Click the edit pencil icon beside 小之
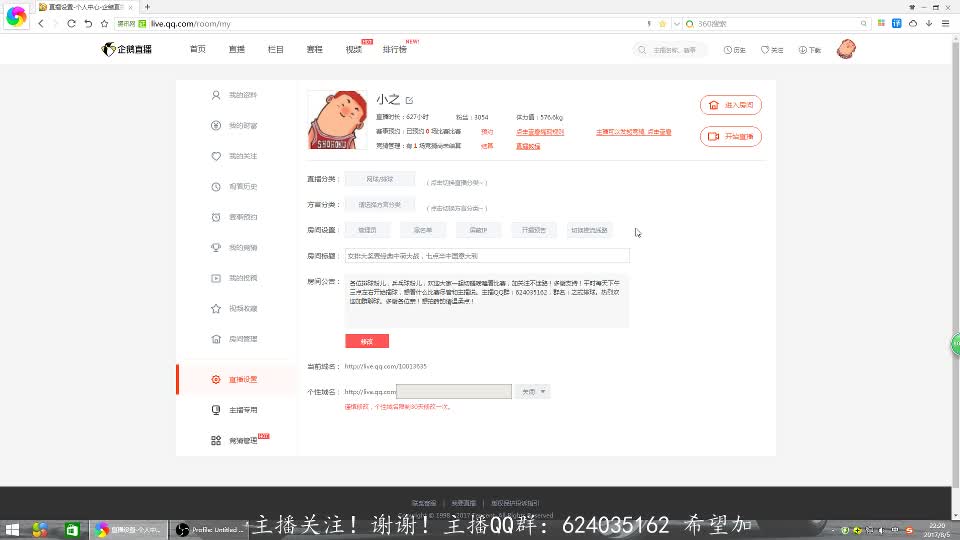This screenshot has width=960, height=540. [x=409, y=100]
